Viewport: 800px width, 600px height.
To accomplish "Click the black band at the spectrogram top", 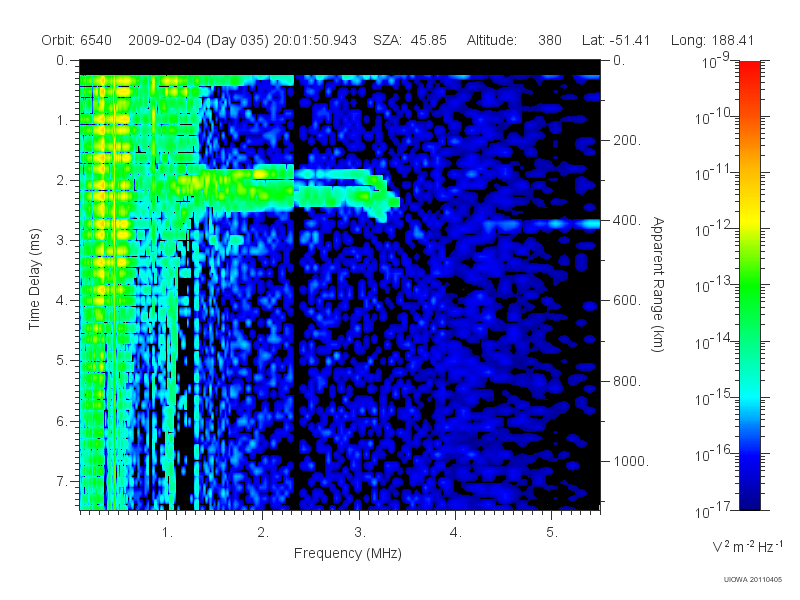I will tap(340, 67).
